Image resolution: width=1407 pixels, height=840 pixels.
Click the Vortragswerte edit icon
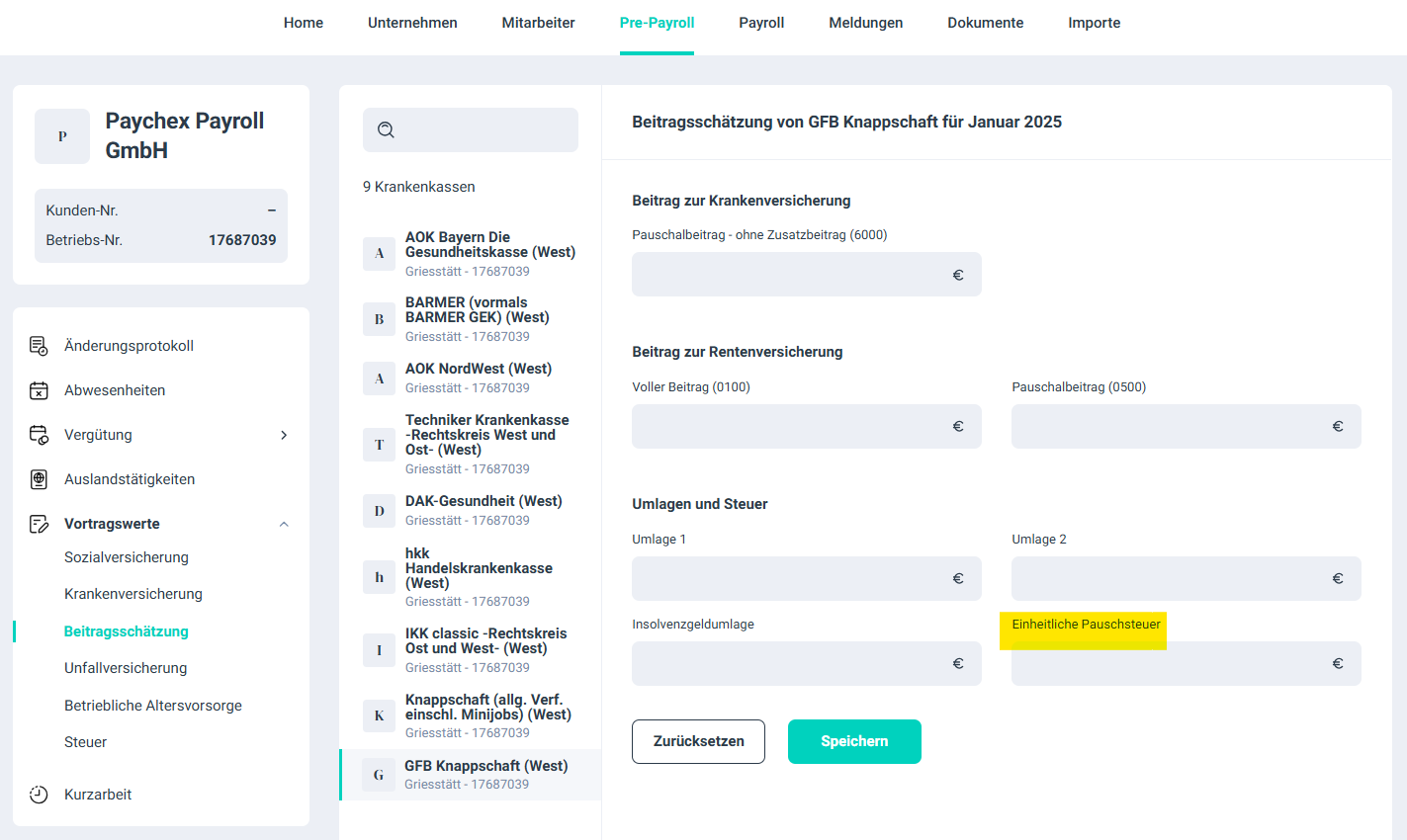tap(39, 524)
